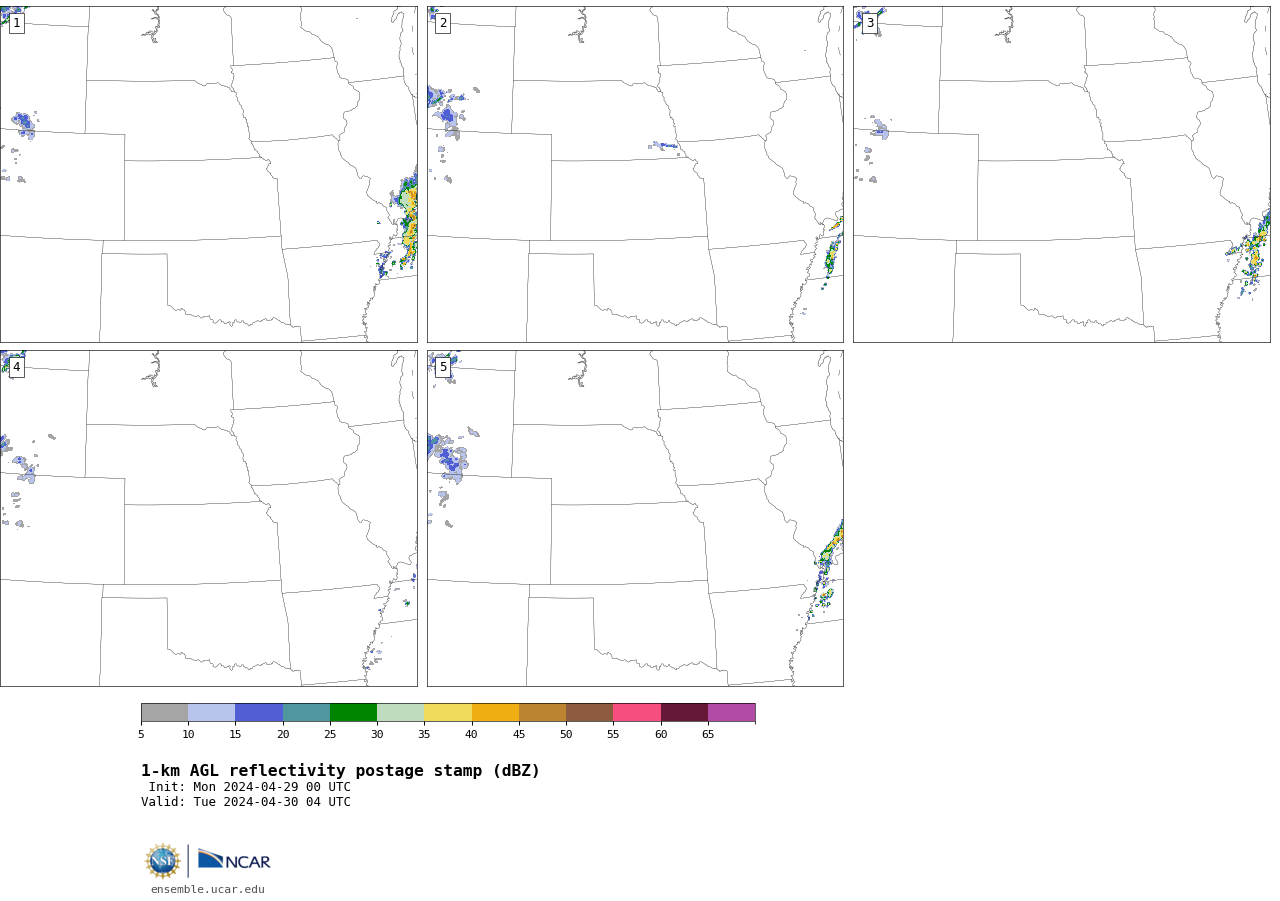Click the panel number 3 label
The image size is (1280, 901).
click(869, 23)
